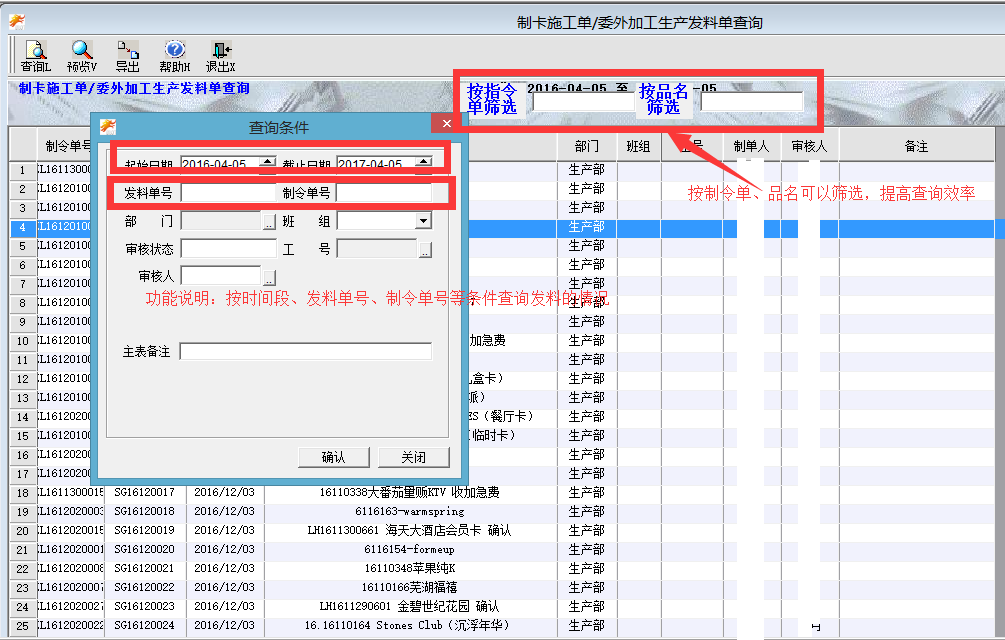Open the 部门 lookup button
This screenshot has width=1005, height=640.
coord(269,222)
